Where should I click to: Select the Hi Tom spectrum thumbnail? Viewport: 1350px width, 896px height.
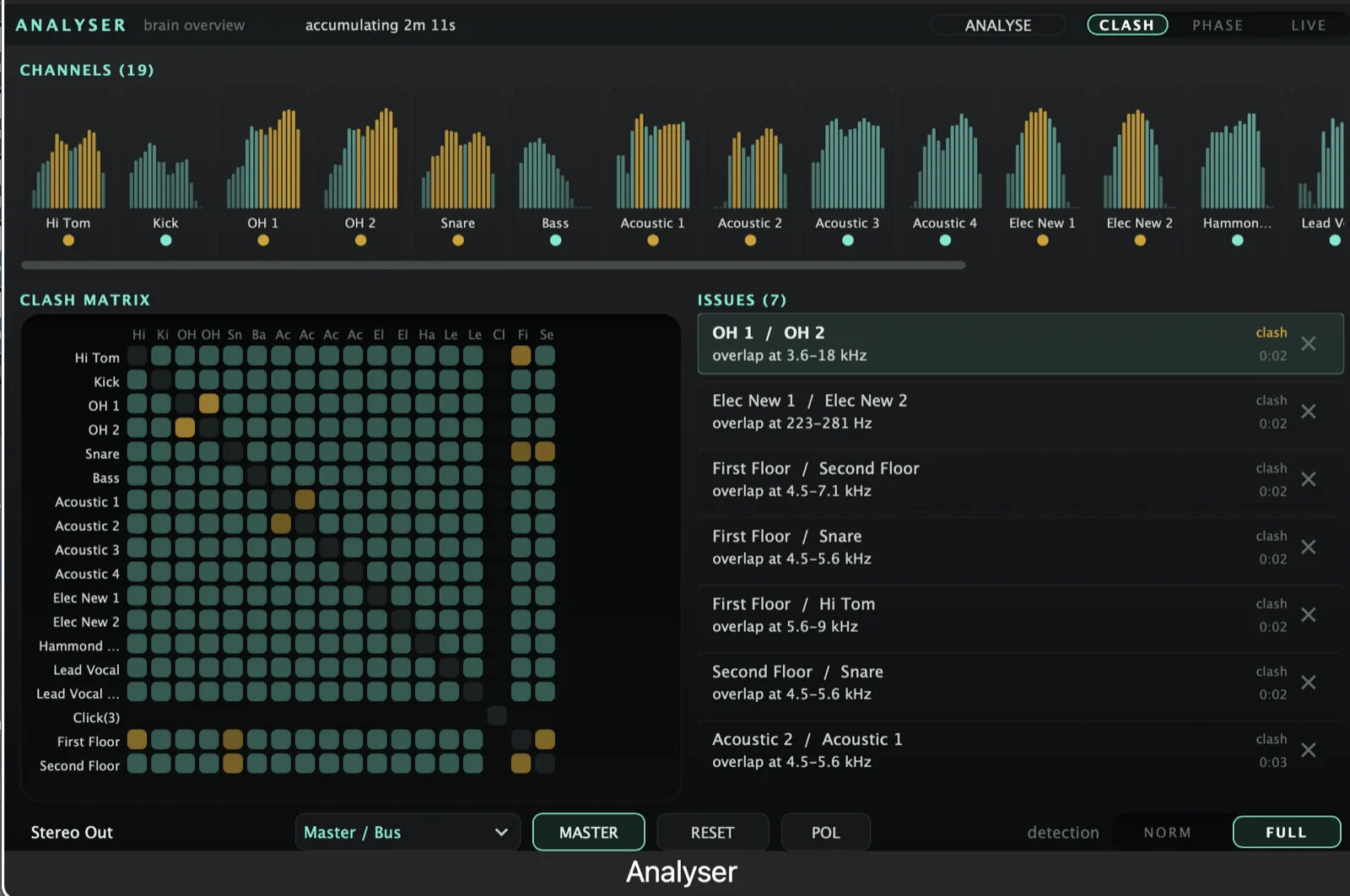68,169
